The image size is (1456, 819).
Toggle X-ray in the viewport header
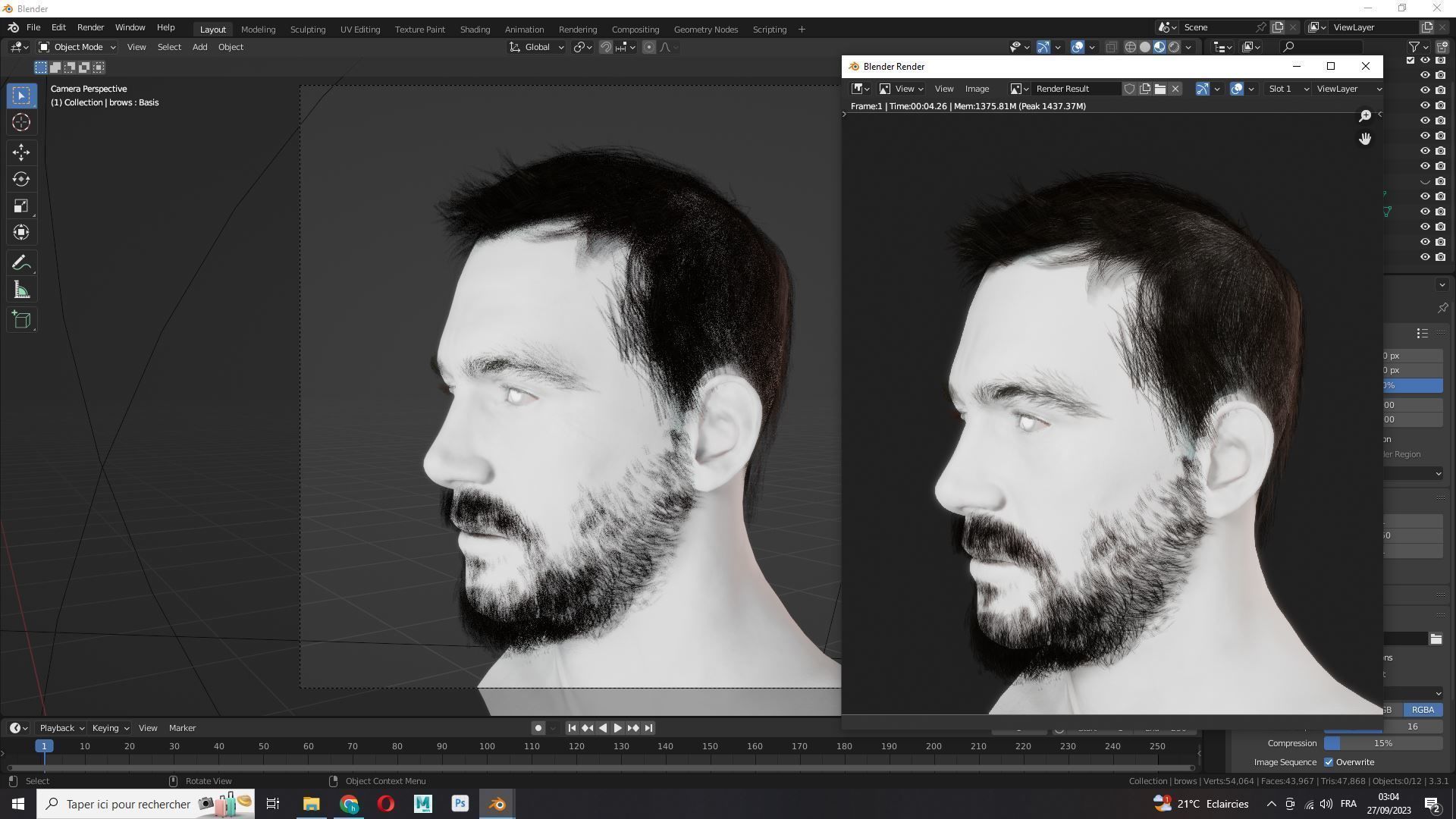click(1111, 47)
